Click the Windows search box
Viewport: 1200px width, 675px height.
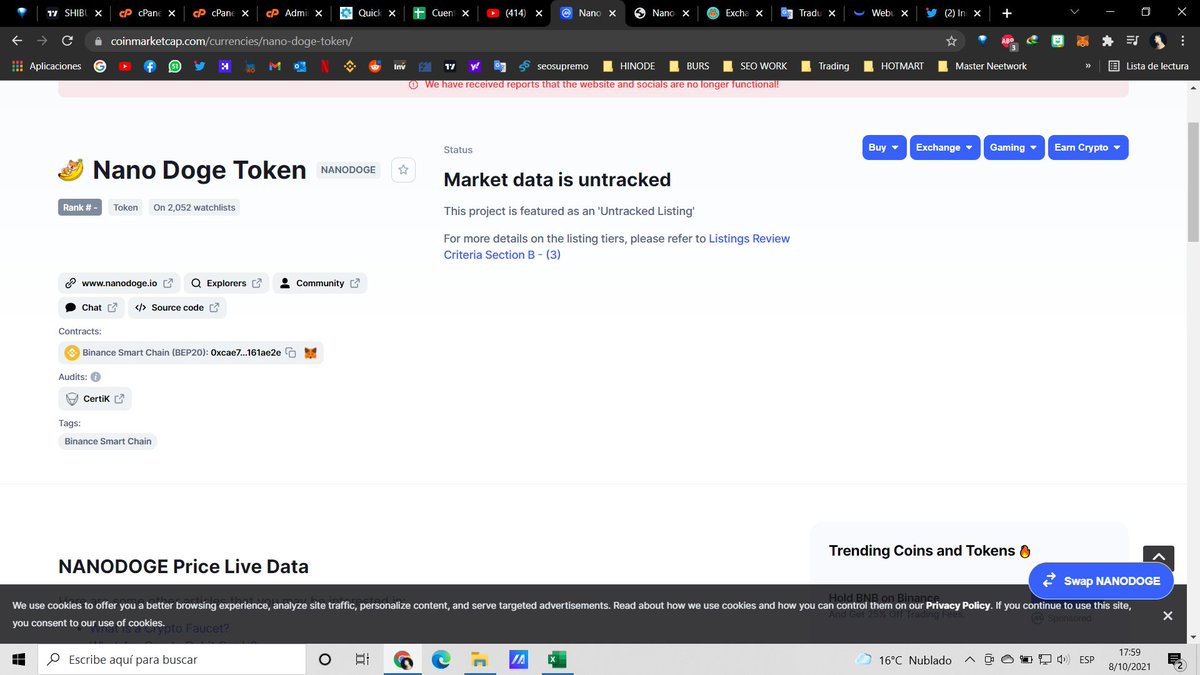(x=170, y=660)
